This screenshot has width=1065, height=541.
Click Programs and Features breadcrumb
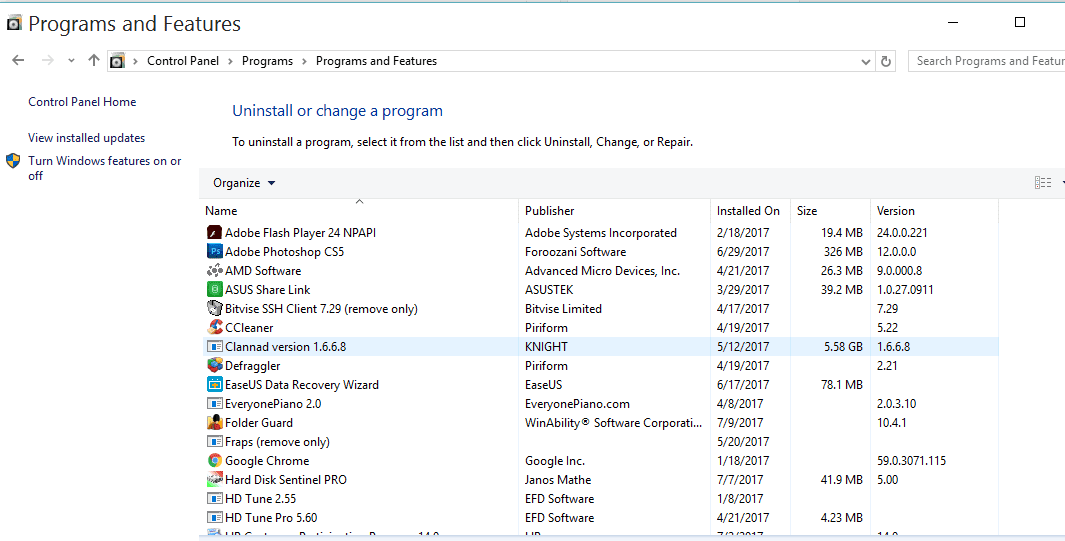pos(376,61)
